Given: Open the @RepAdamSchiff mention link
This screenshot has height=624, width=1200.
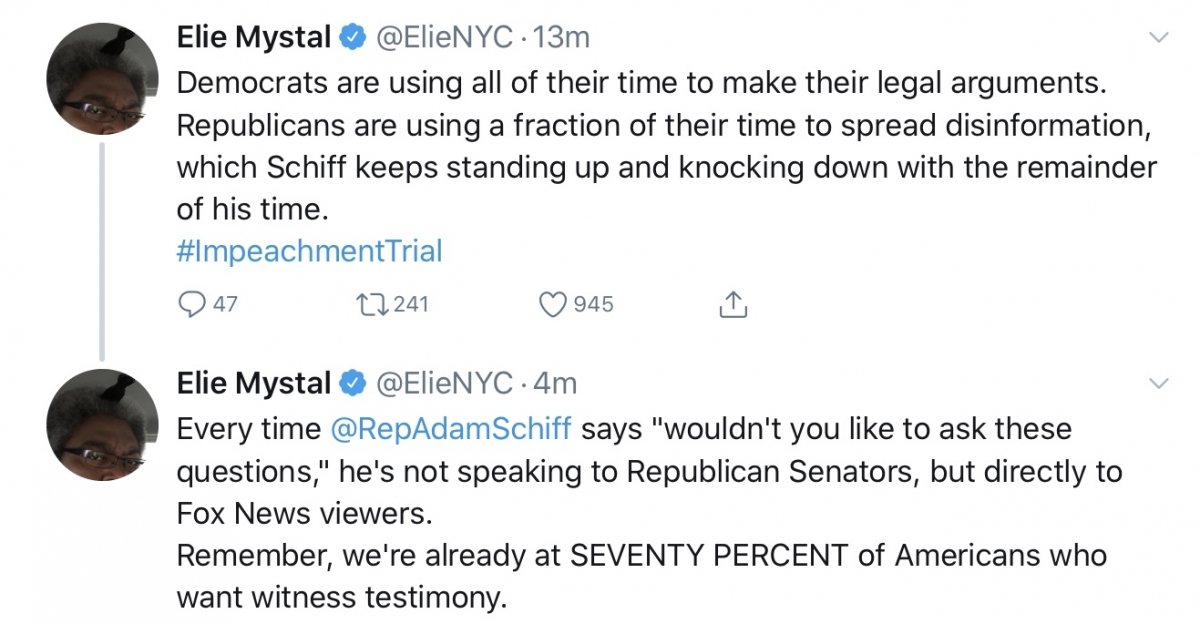Looking at the screenshot, I should tap(451, 429).
